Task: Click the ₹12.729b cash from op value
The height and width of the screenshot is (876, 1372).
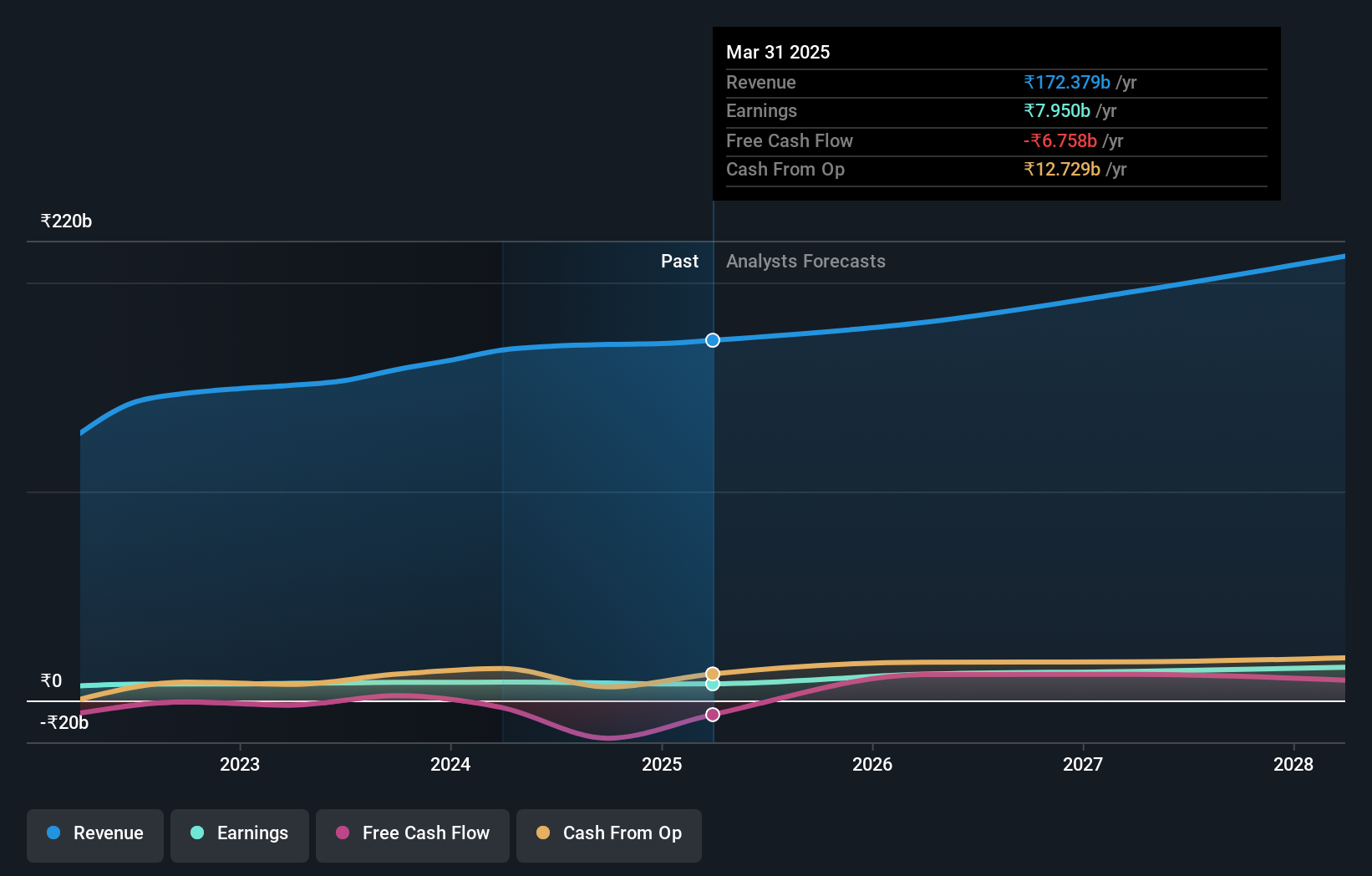Action: coord(1062,169)
